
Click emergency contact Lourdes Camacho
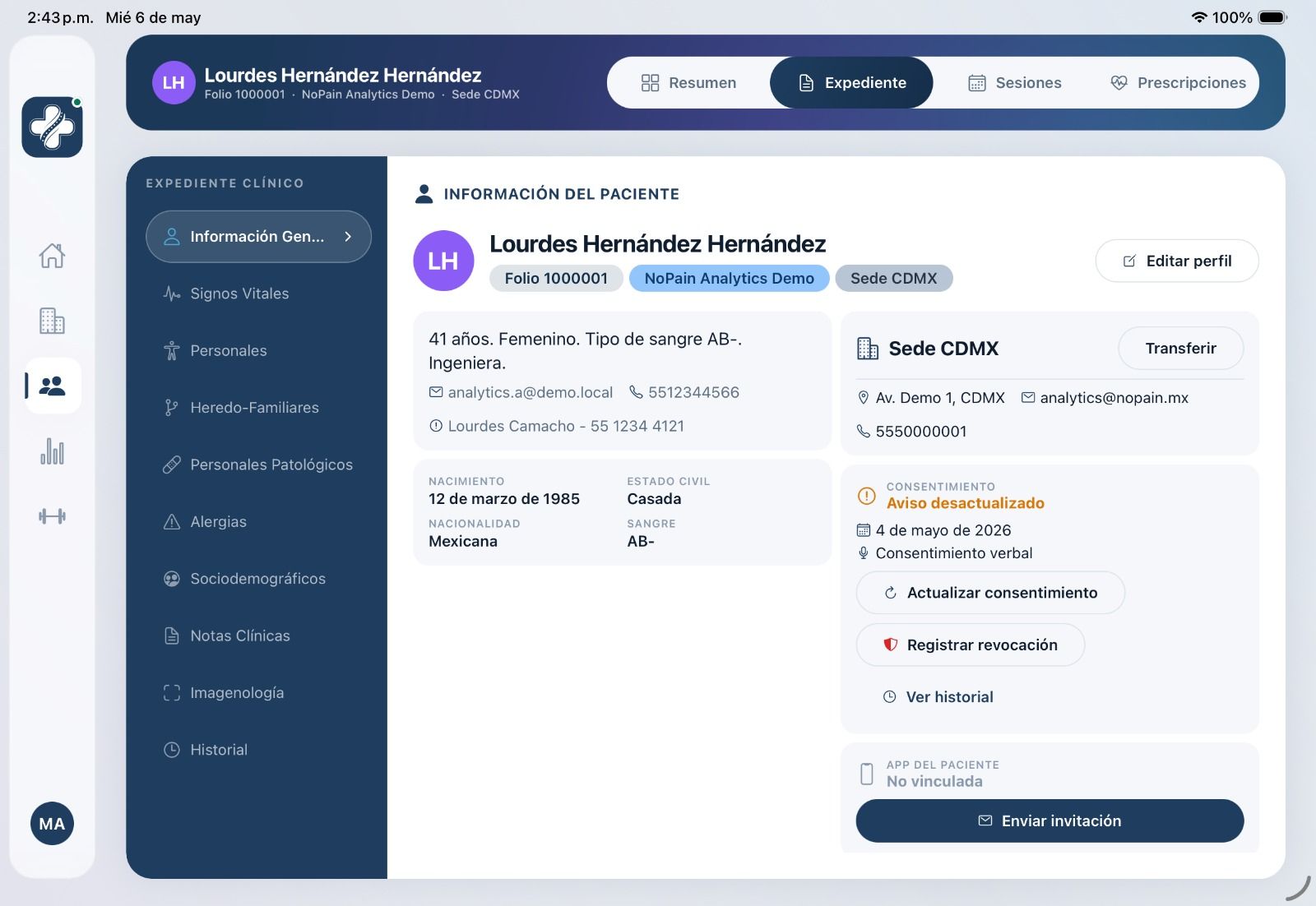[x=557, y=426]
